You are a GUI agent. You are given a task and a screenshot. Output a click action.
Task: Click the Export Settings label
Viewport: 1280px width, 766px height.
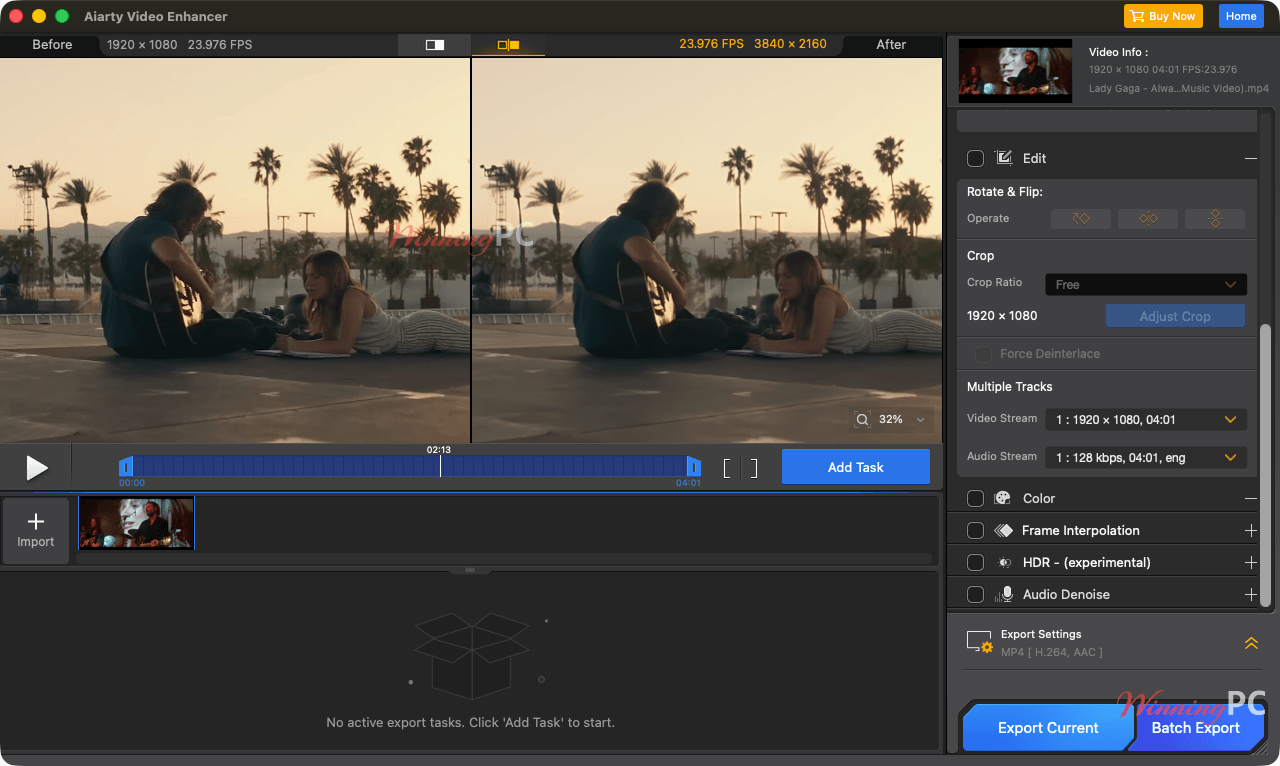pyautogui.click(x=1041, y=634)
